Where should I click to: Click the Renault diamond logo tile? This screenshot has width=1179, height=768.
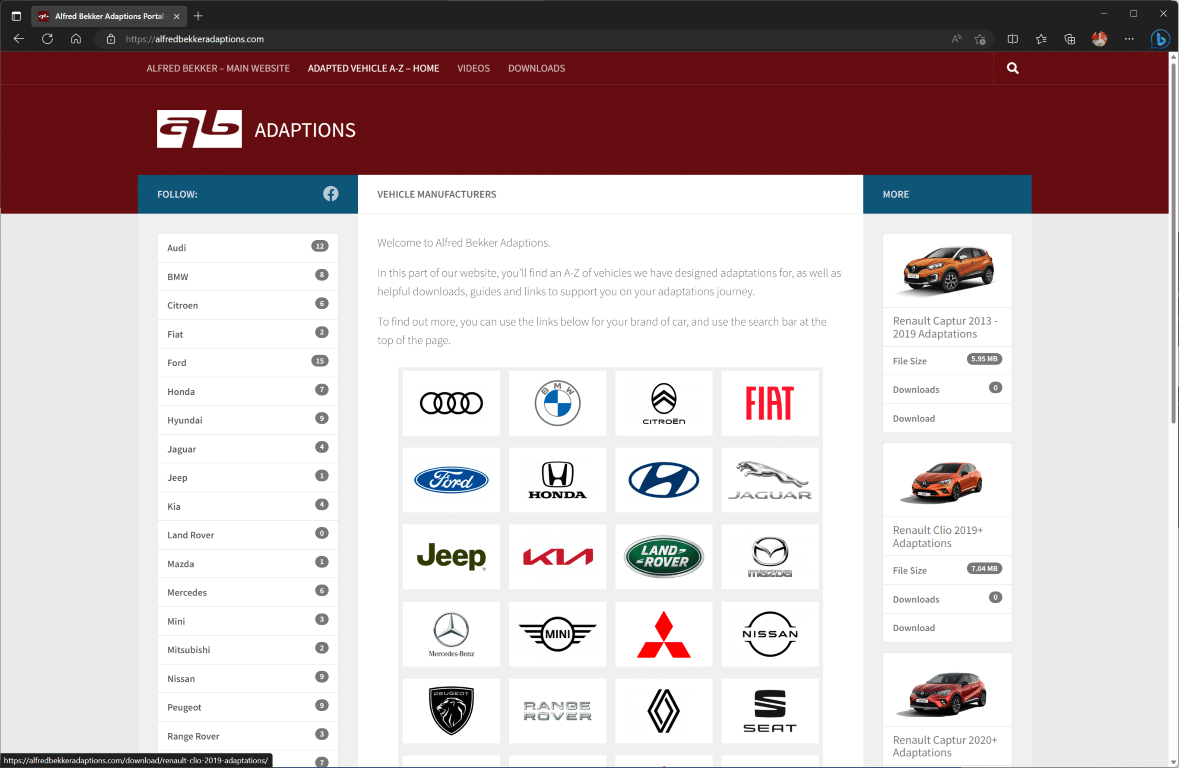click(664, 711)
